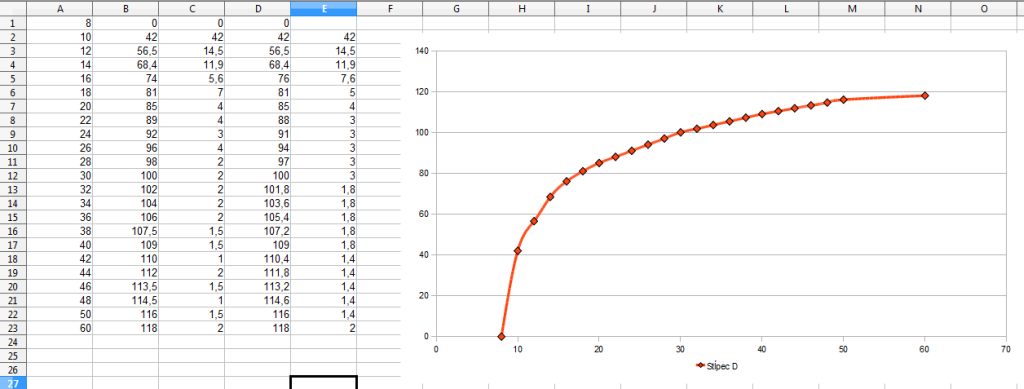
Task: Click the 140 label on chart Y axis
Action: [421, 50]
